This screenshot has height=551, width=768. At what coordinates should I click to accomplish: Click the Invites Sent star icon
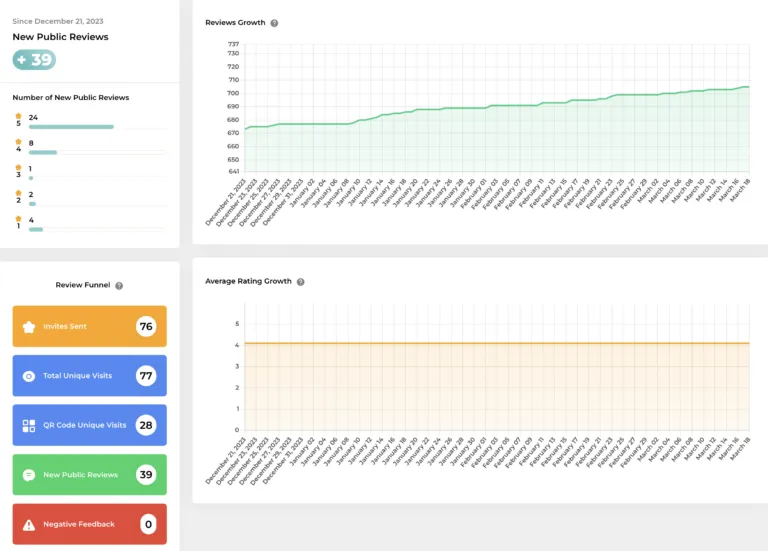point(29,327)
